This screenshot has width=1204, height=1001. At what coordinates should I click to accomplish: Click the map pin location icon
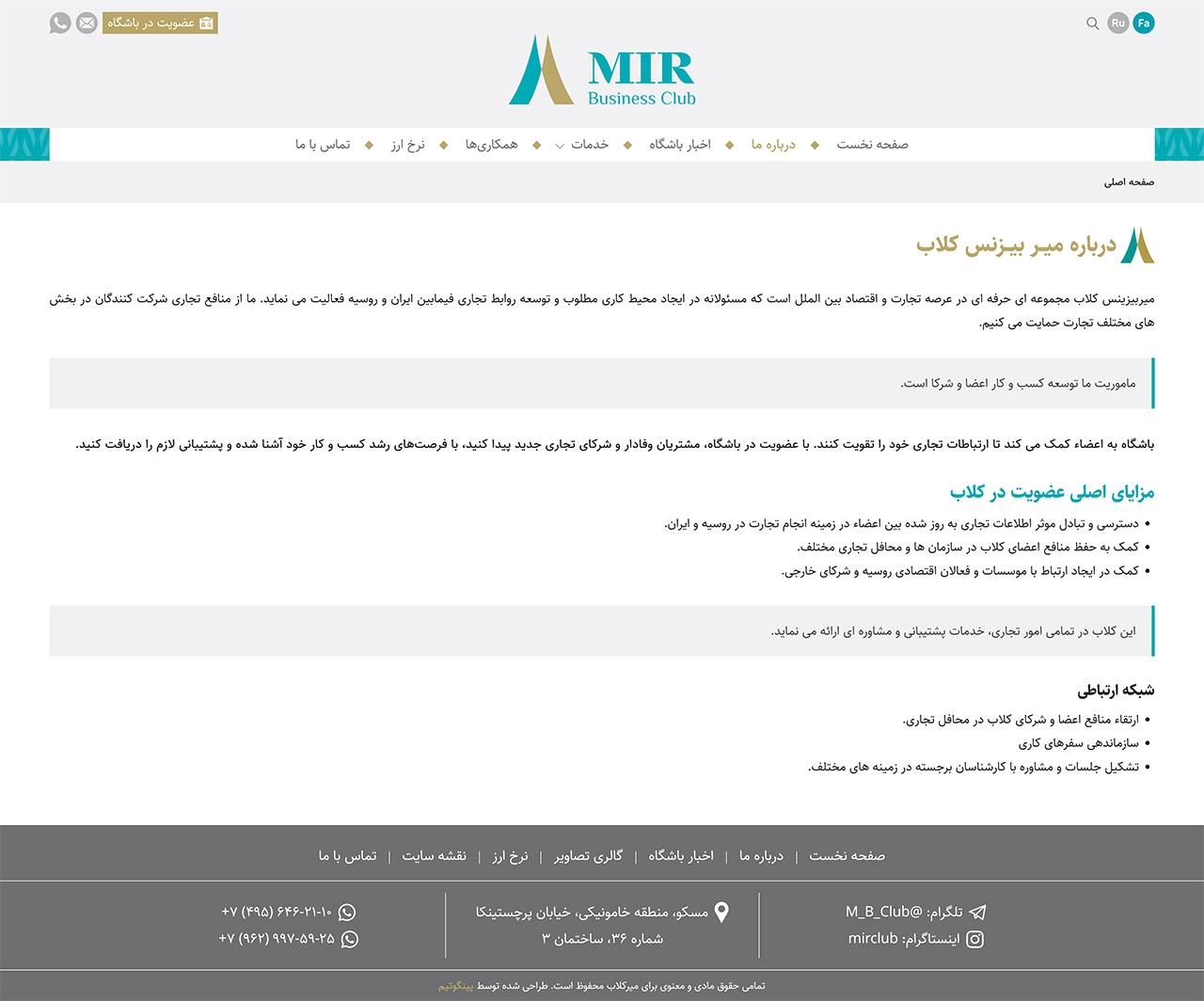click(721, 912)
